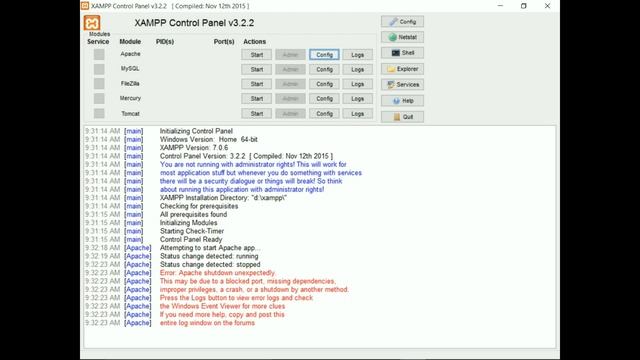The width and height of the screenshot is (640, 360).
Task: Start the Mercury module
Action: (x=256, y=99)
